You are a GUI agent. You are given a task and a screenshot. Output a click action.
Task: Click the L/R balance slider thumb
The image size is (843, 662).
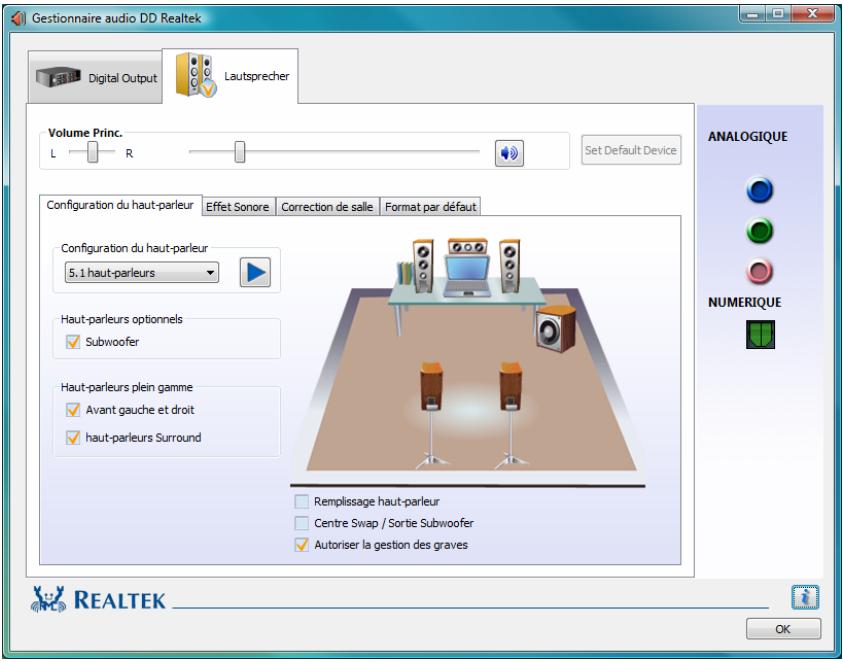[93, 152]
